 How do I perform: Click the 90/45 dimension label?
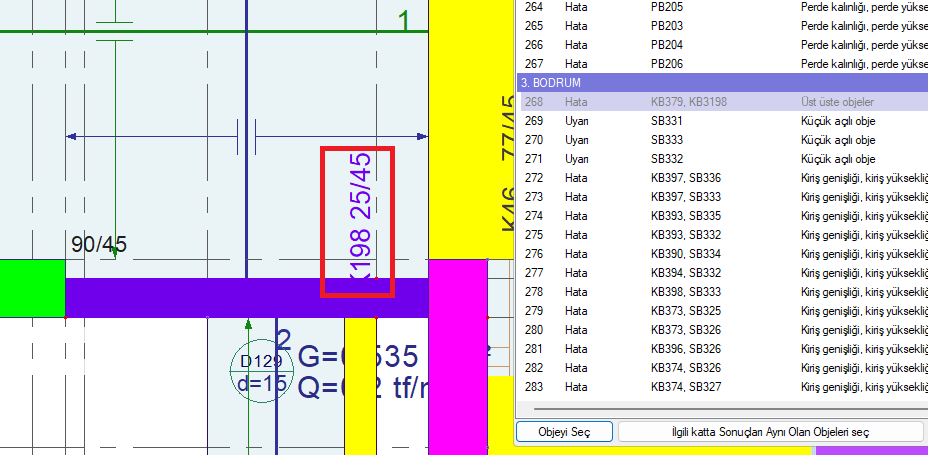click(99, 245)
